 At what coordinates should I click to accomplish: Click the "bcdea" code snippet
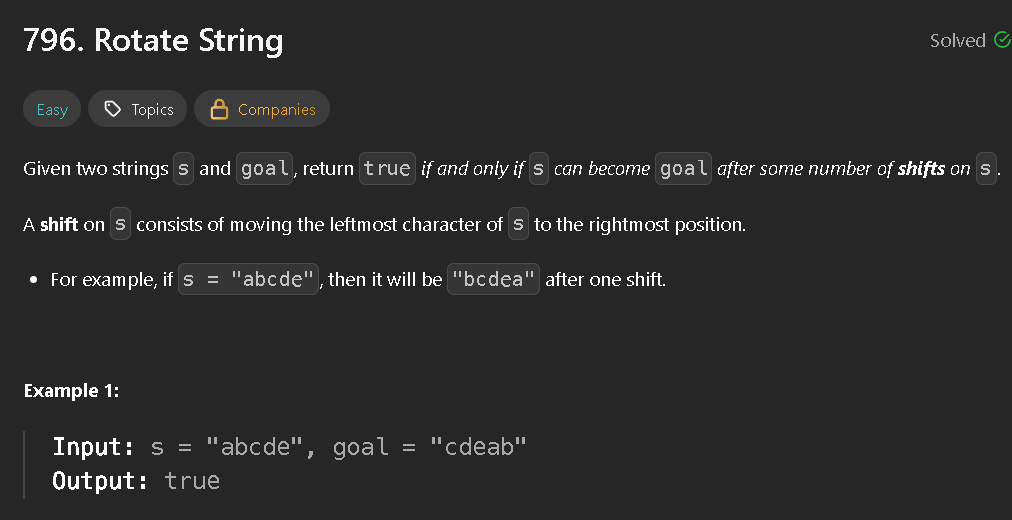[x=494, y=279]
